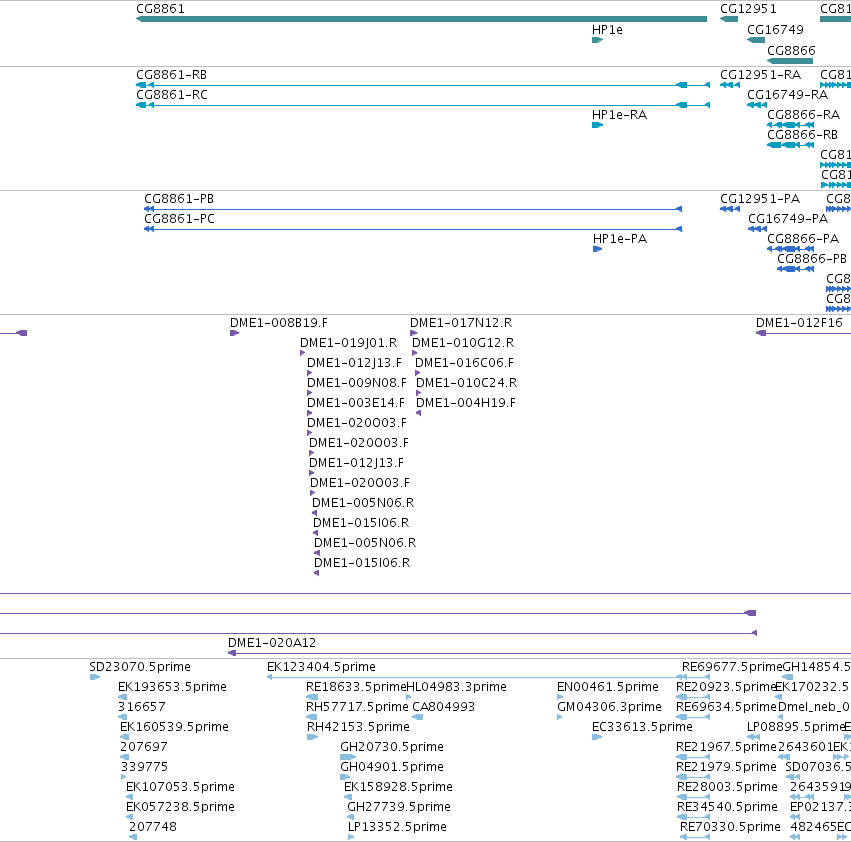This screenshot has width=851, height=842.
Task: Select feature DME1-003E14.F
Action: click(x=355, y=403)
